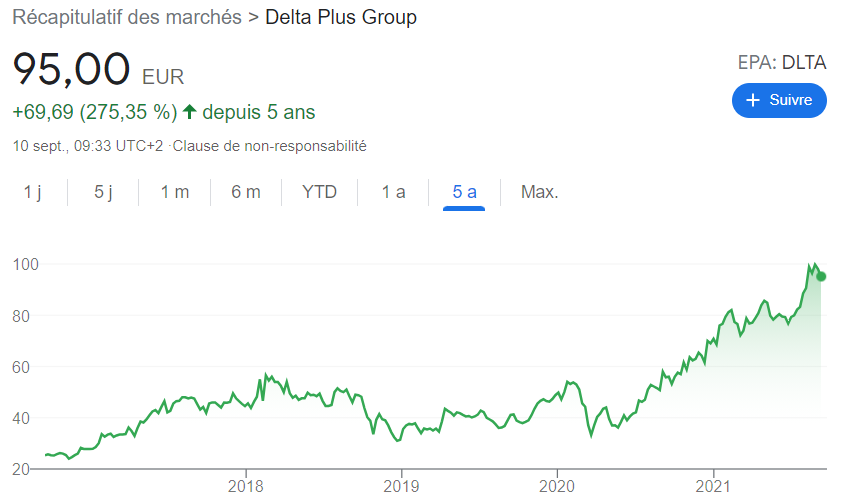
Task: Click the EPA: DLTA ticker text
Action: [x=781, y=62]
